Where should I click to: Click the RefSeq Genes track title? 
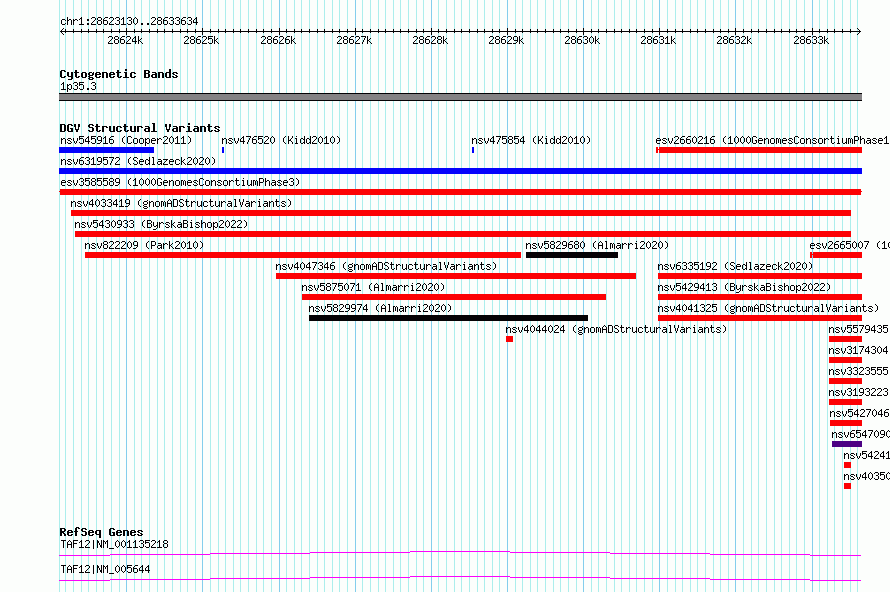[x=101, y=532]
